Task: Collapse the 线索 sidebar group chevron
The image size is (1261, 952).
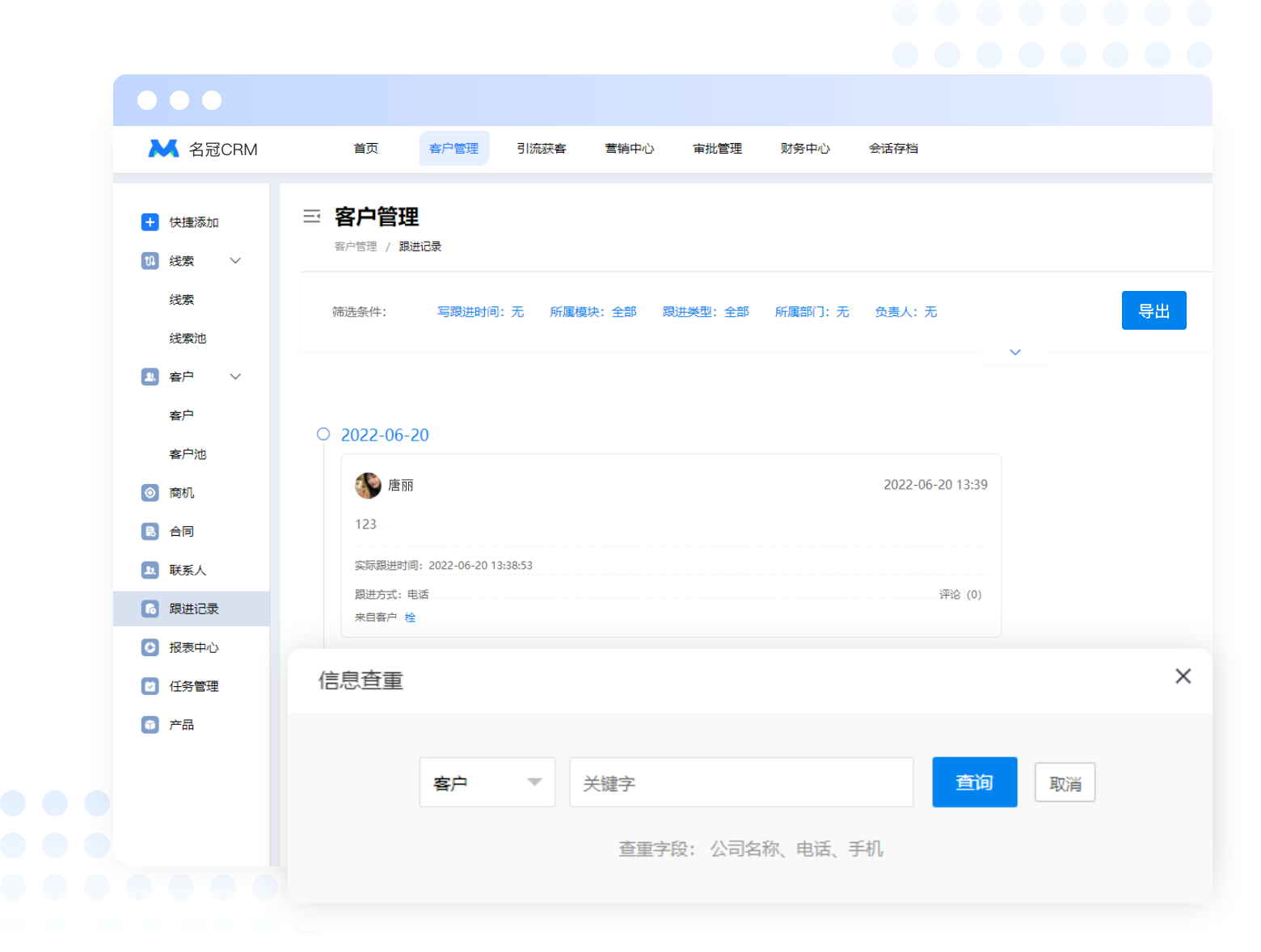Action: pos(235,261)
